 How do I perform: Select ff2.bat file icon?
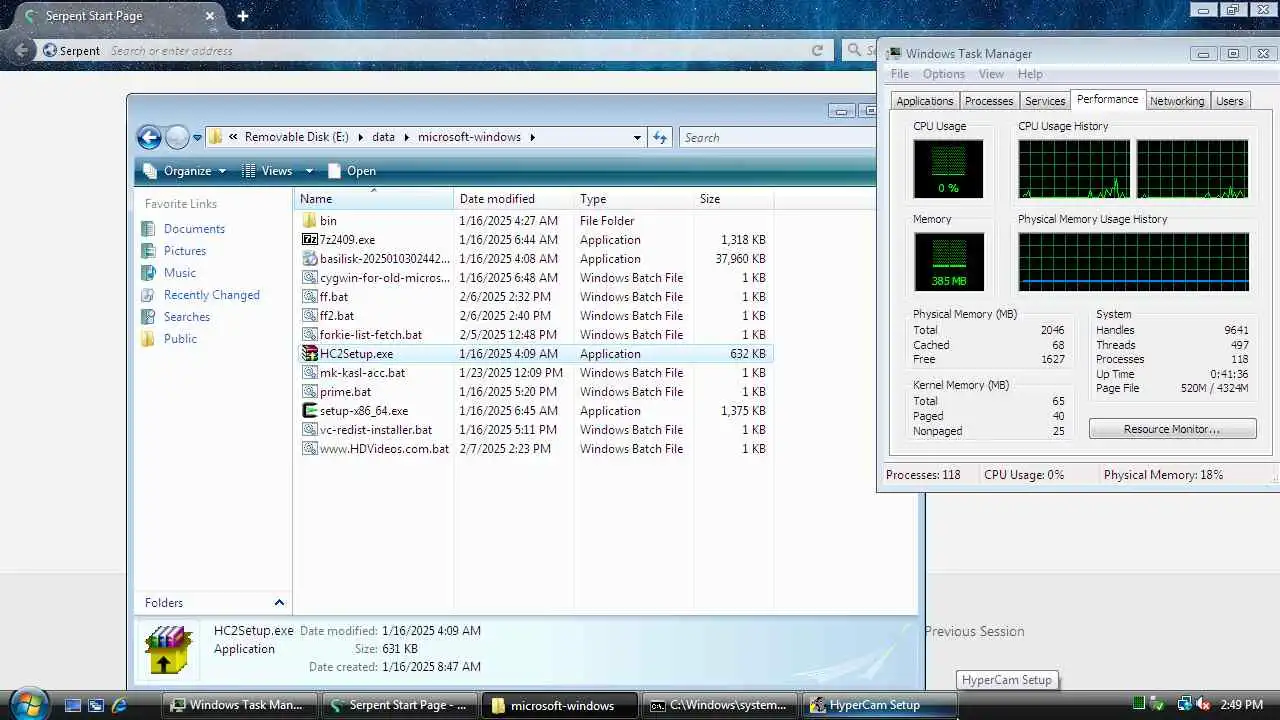click(x=310, y=316)
